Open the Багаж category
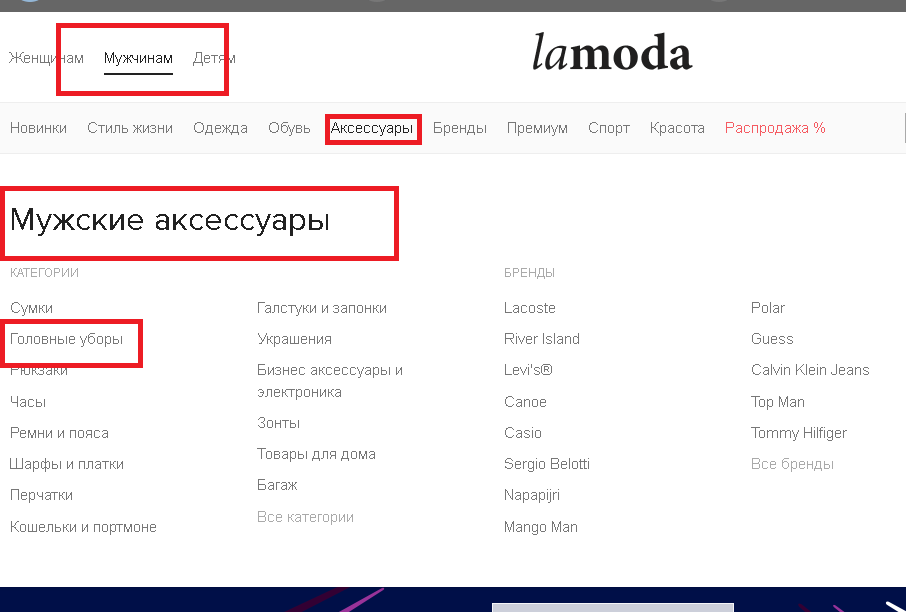The width and height of the screenshot is (906, 612). (x=277, y=485)
